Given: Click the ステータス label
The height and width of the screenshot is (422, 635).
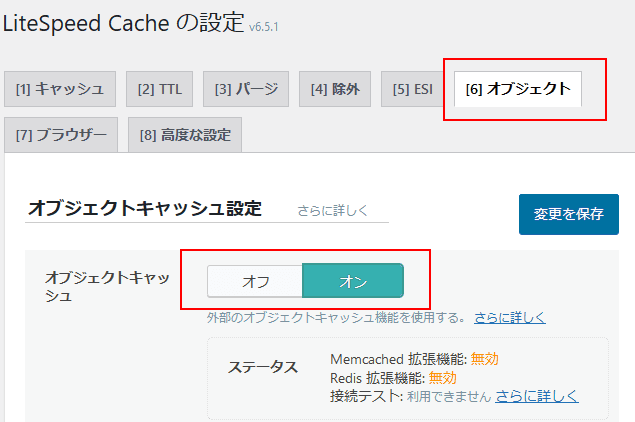Looking at the screenshot, I should pos(263,367).
